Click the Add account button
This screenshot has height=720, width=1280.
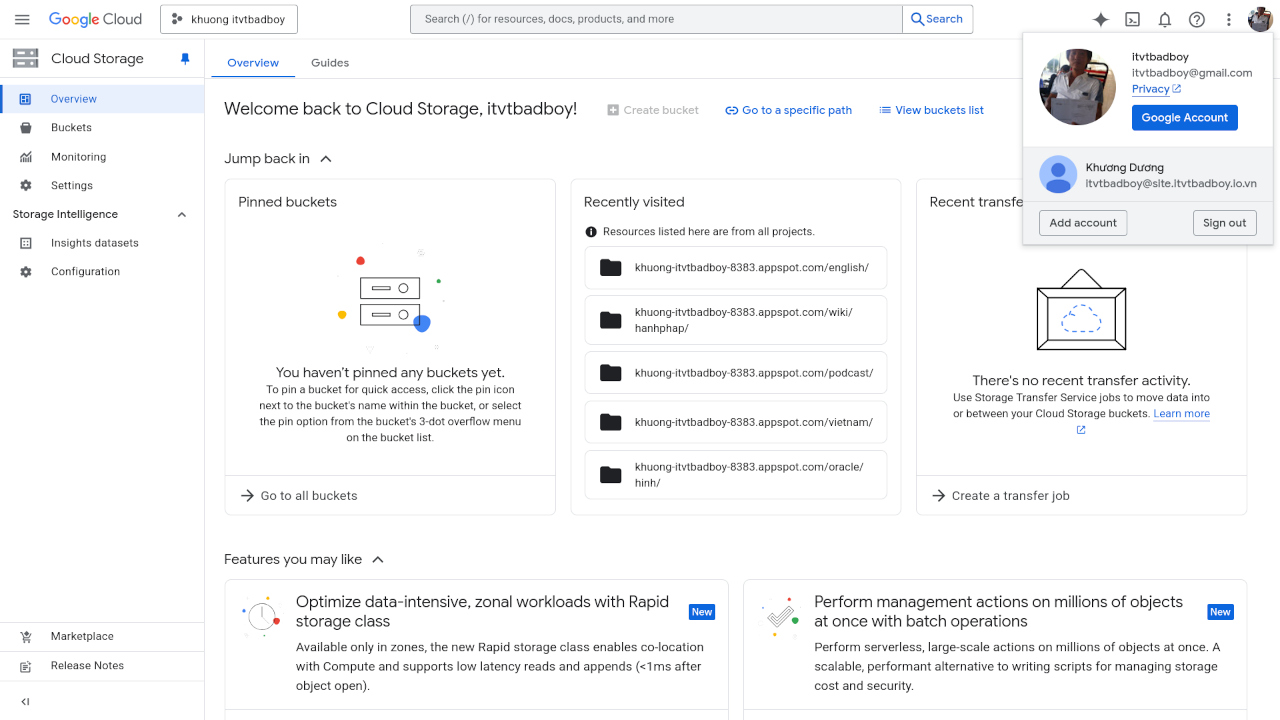pos(1083,223)
